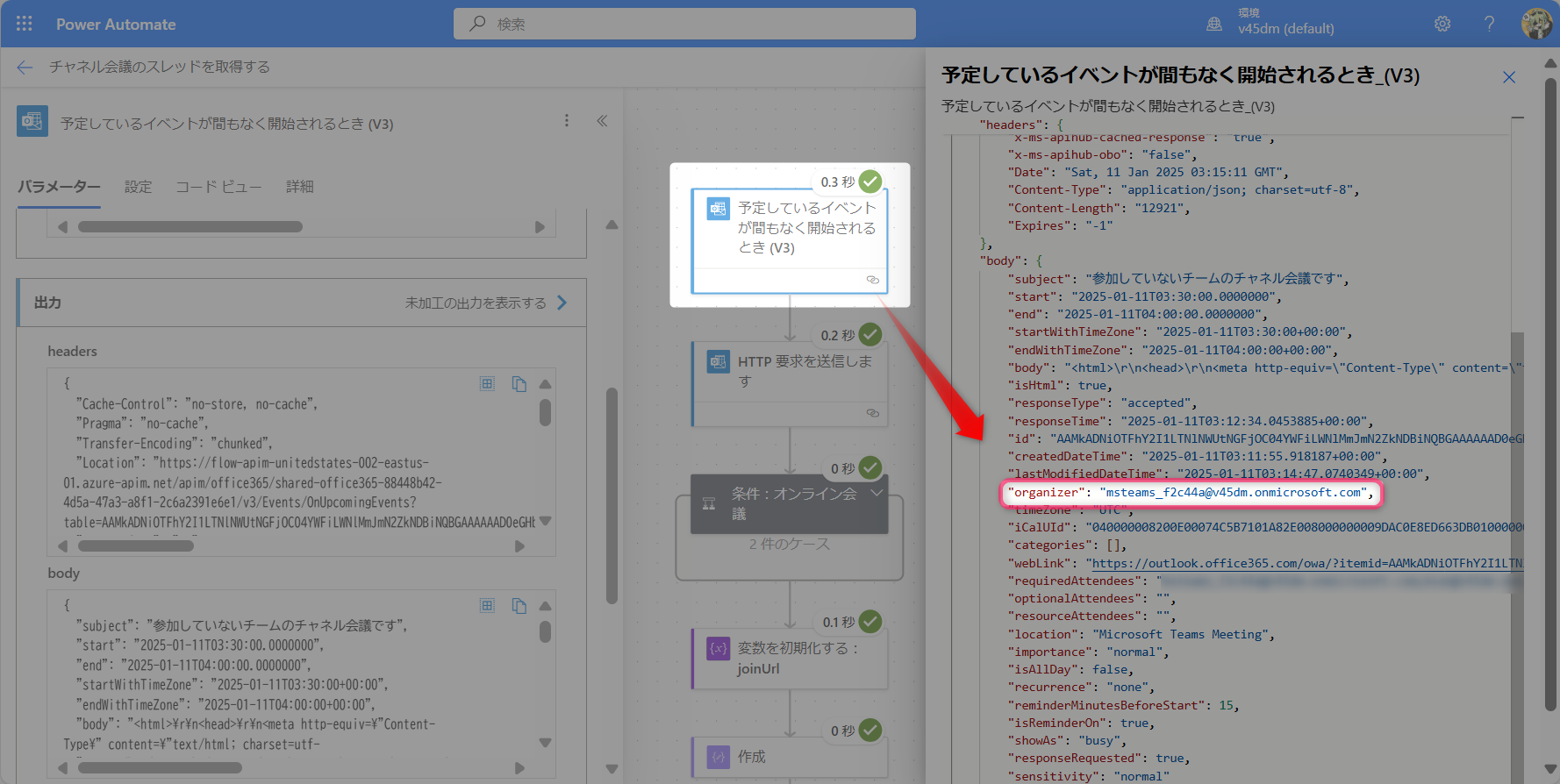1560x784 pixels.
Task: Click parameters box horizontal scrollbar thumb
Action: tap(190, 226)
